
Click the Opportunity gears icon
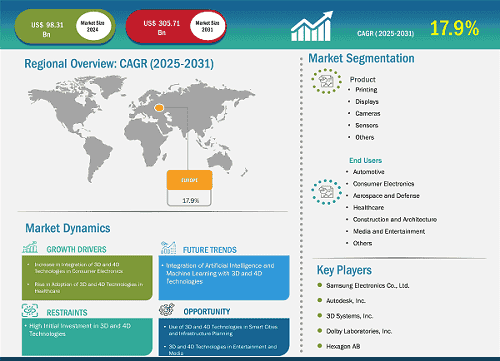point(167,310)
